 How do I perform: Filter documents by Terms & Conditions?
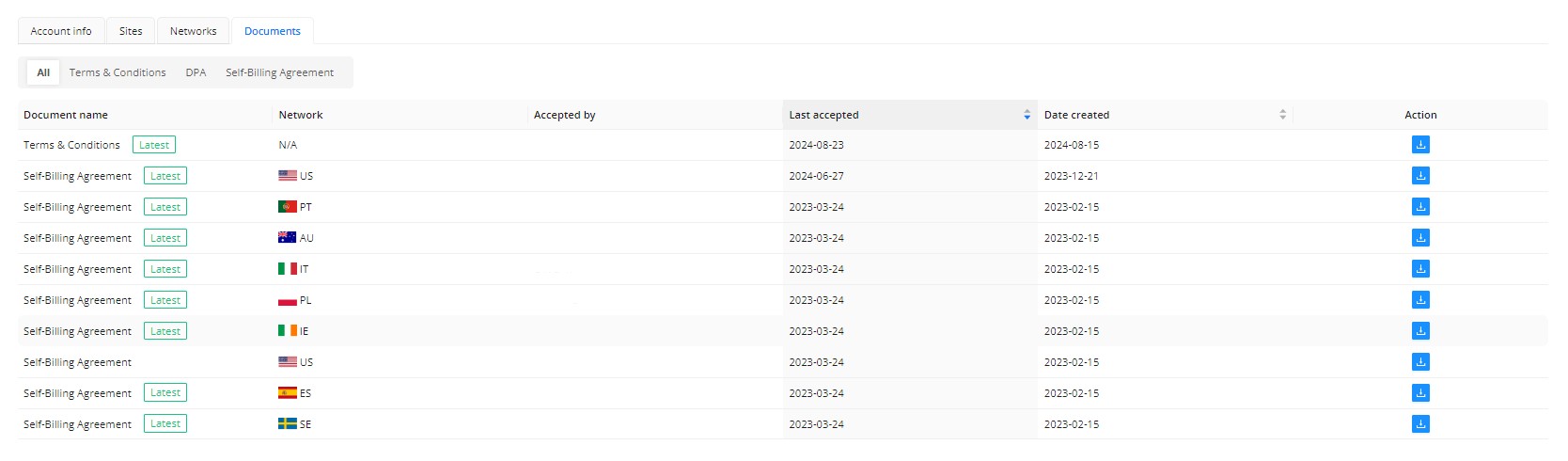click(x=118, y=72)
